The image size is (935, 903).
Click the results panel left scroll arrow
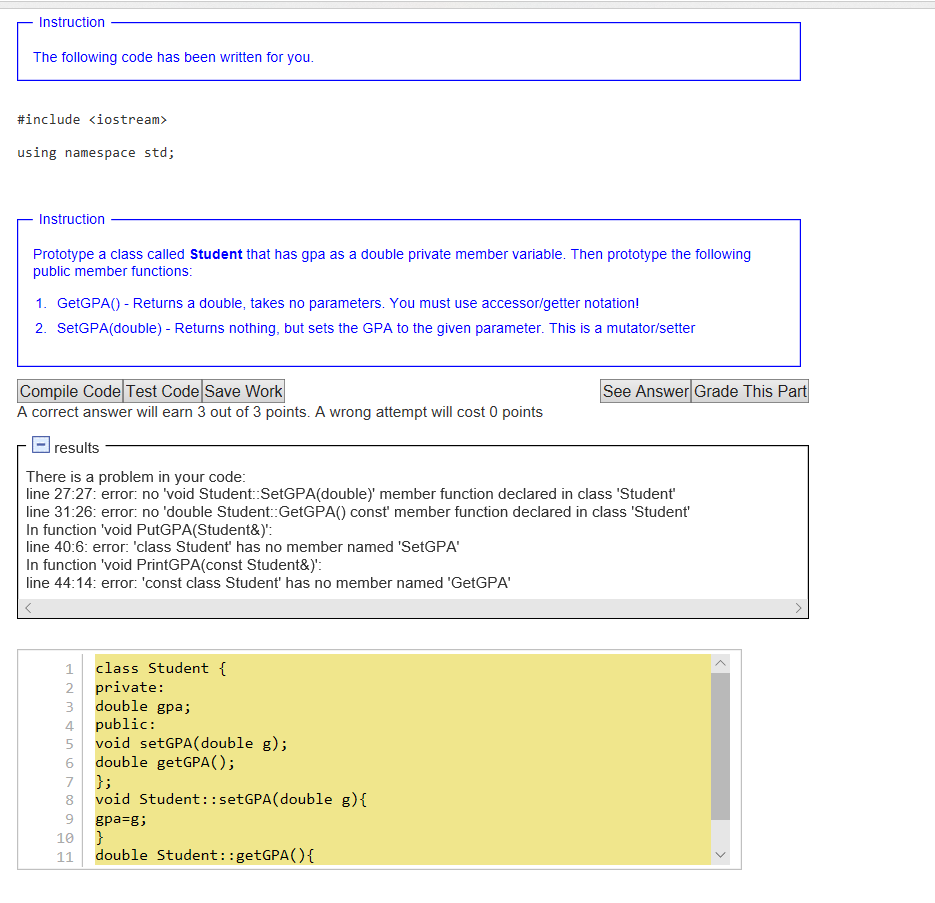[28, 608]
